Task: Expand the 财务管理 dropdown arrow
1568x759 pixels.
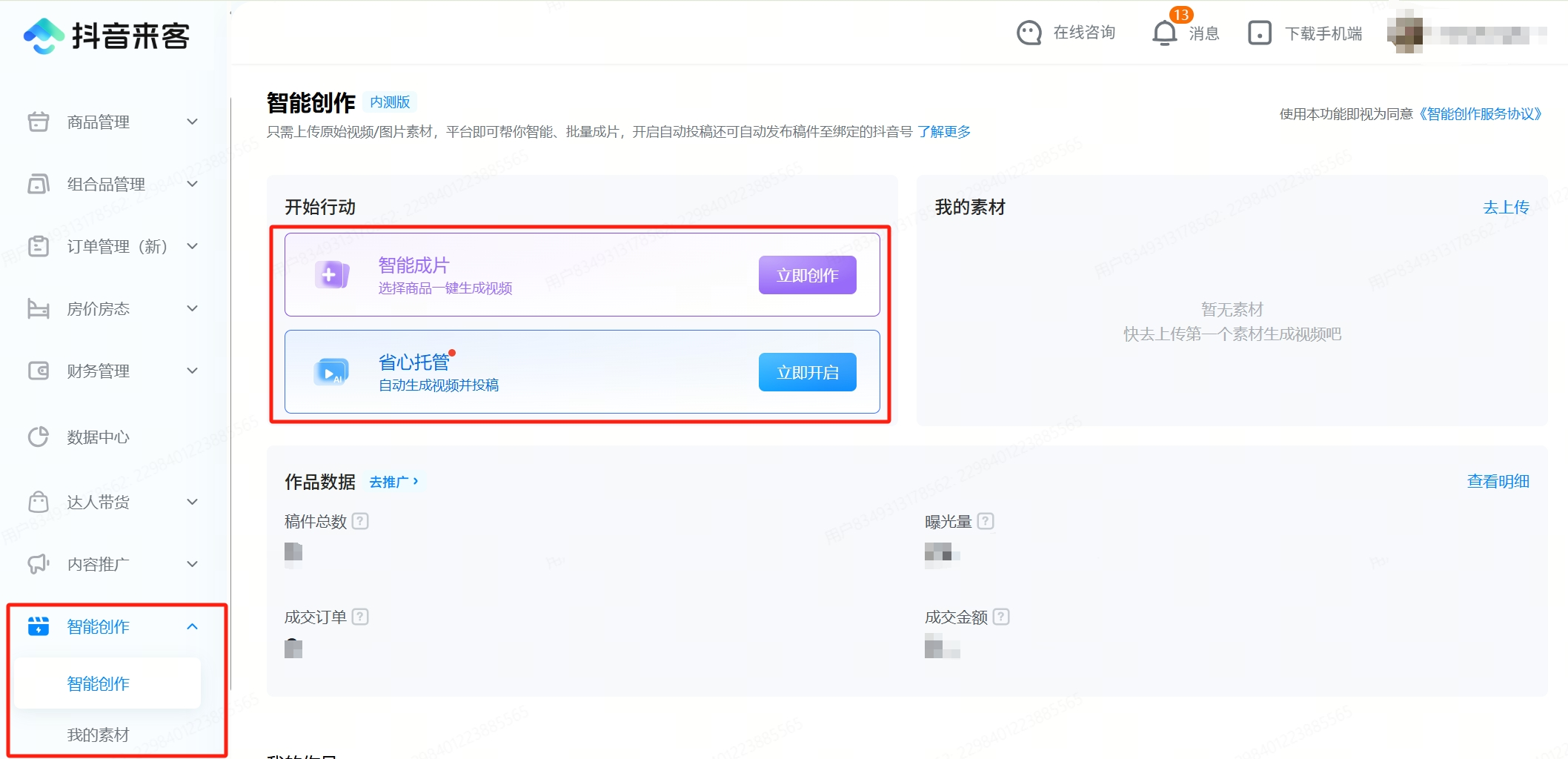Action: (x=192, y=371)
